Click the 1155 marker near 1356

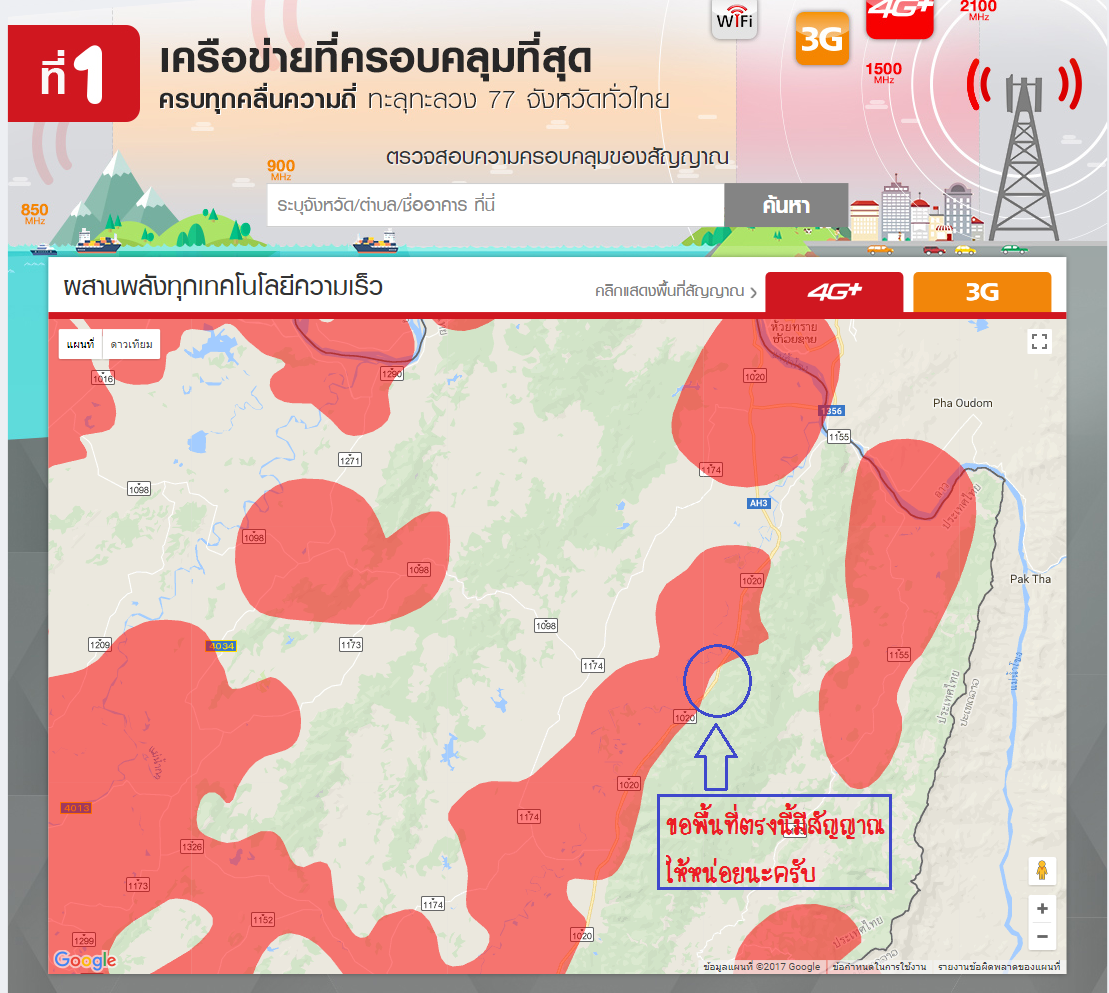pos(839,436)
